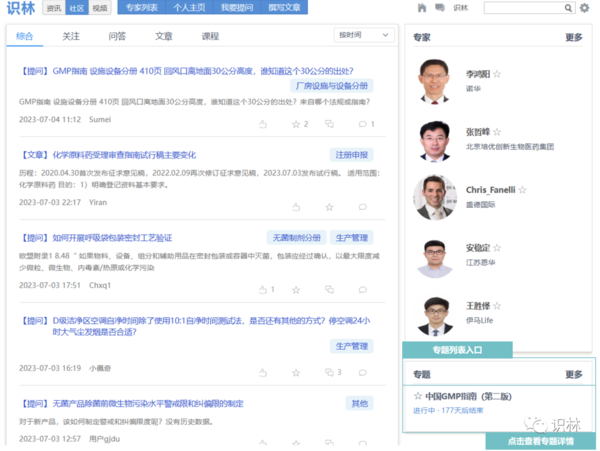This screenshot has width=600, height=451.
Task: Open the 按时间 sort dropdown
Action: pos(363,35)
